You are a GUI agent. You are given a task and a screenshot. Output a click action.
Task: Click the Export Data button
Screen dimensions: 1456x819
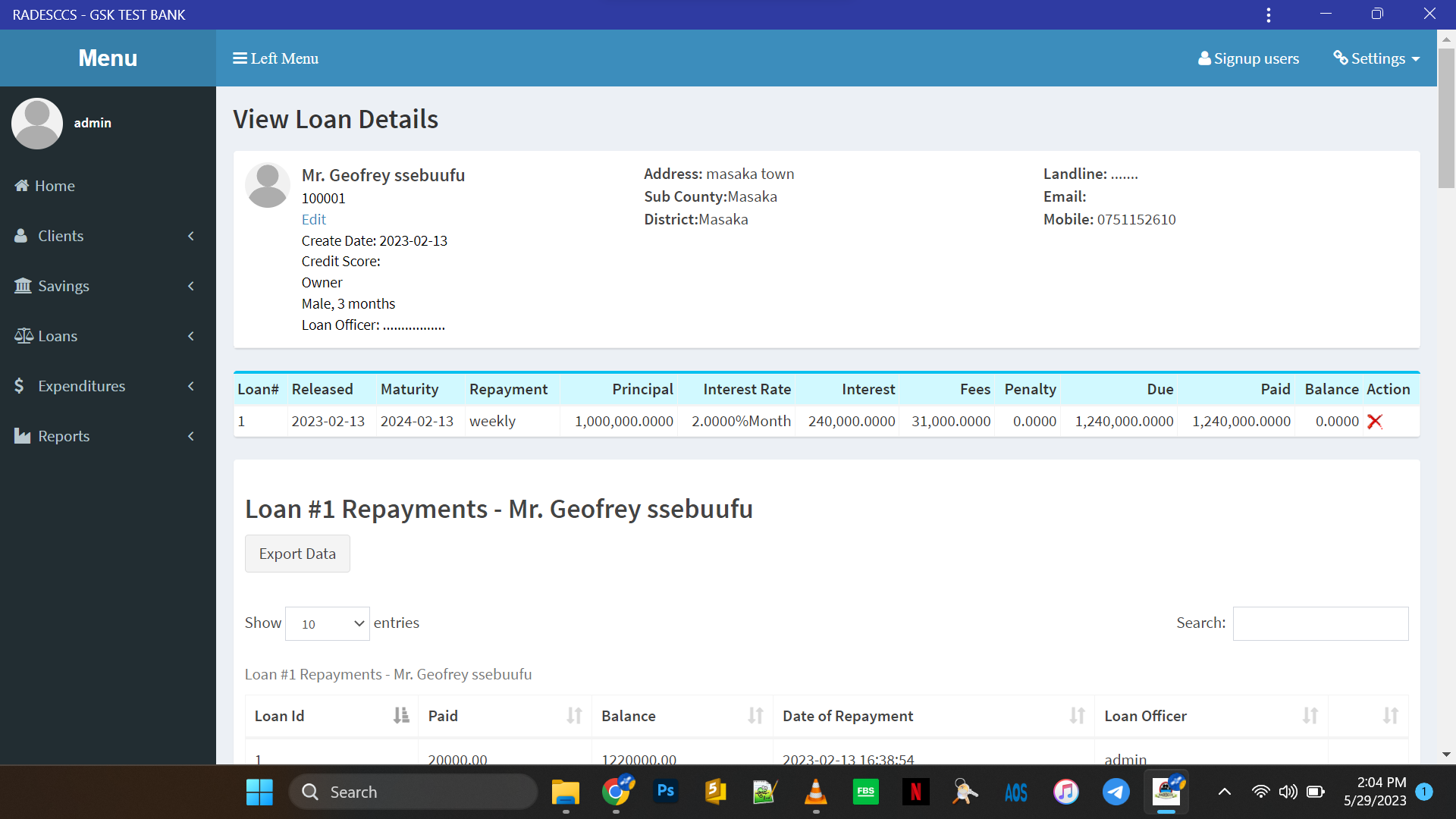click(x=297, y=554)
